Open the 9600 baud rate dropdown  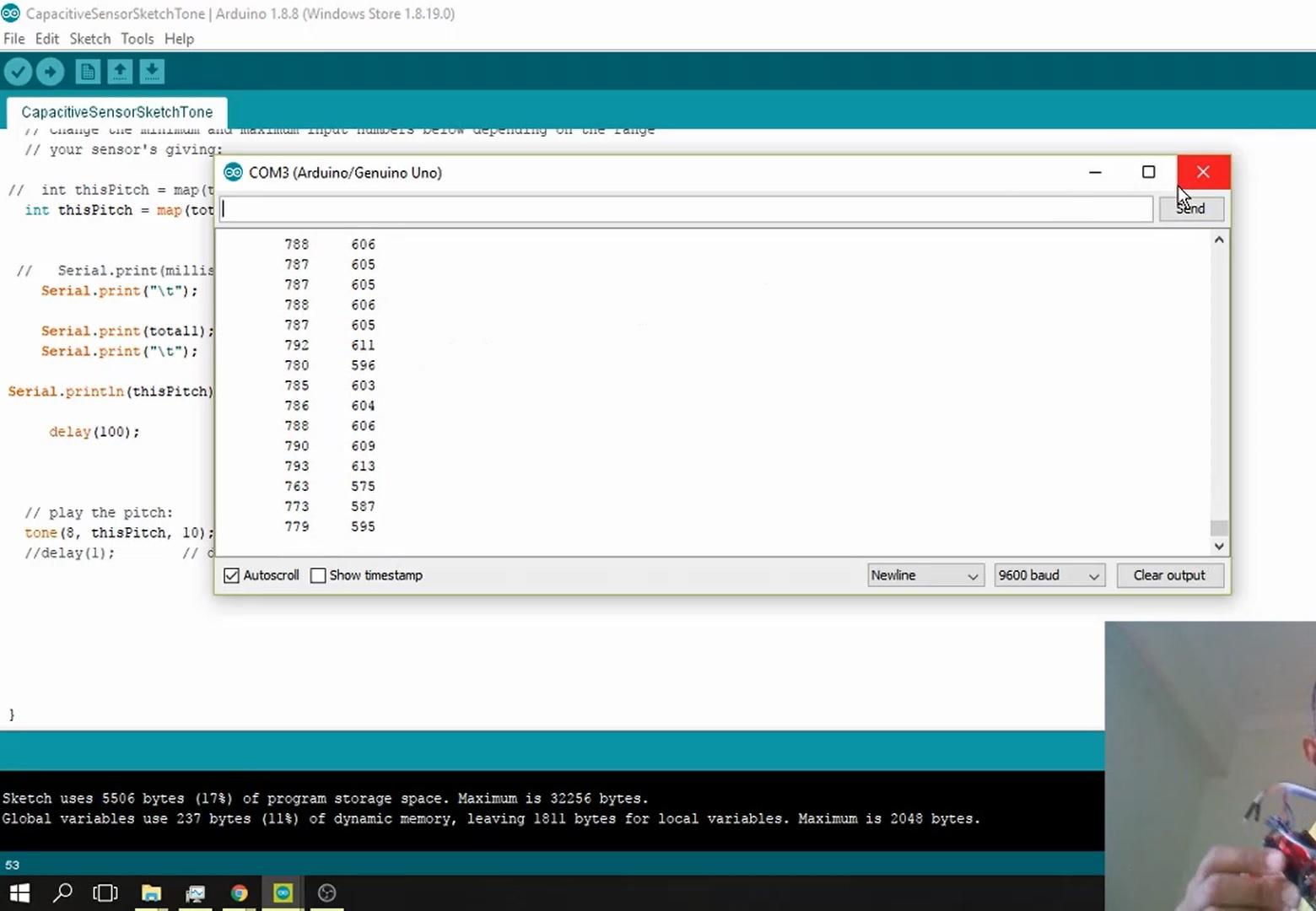click(x=1049, y=575)
